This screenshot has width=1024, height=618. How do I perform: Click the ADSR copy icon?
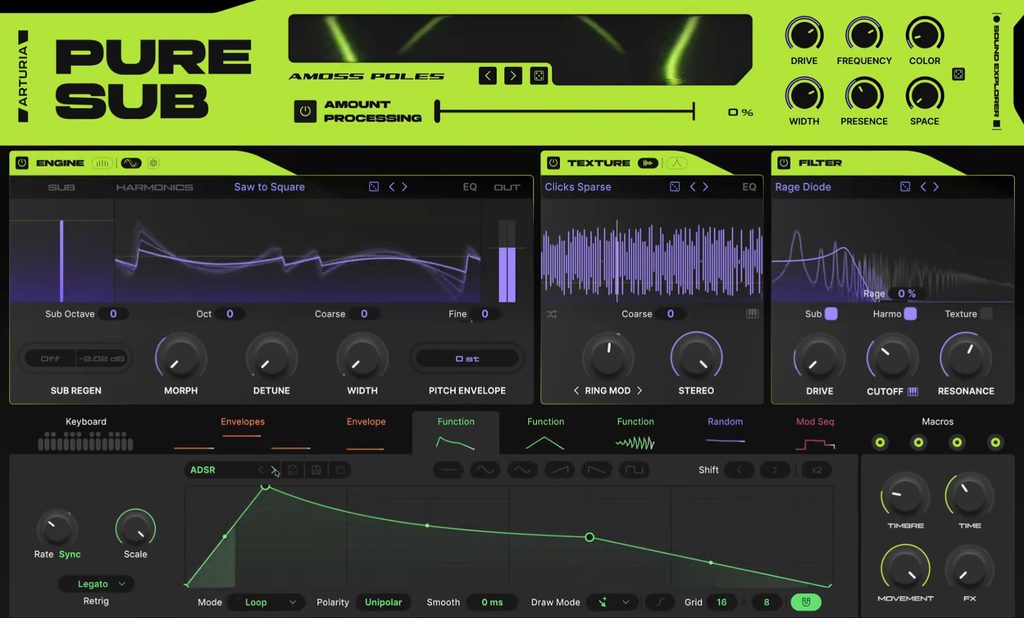click(x=340, y=470)
